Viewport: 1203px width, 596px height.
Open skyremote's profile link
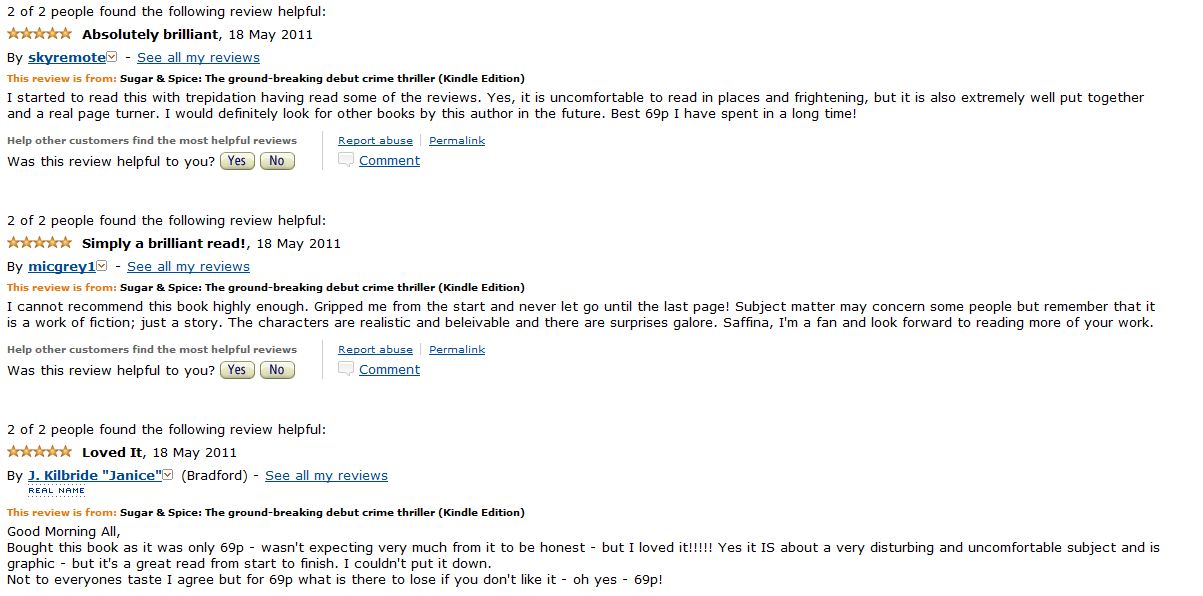point(66,58)
